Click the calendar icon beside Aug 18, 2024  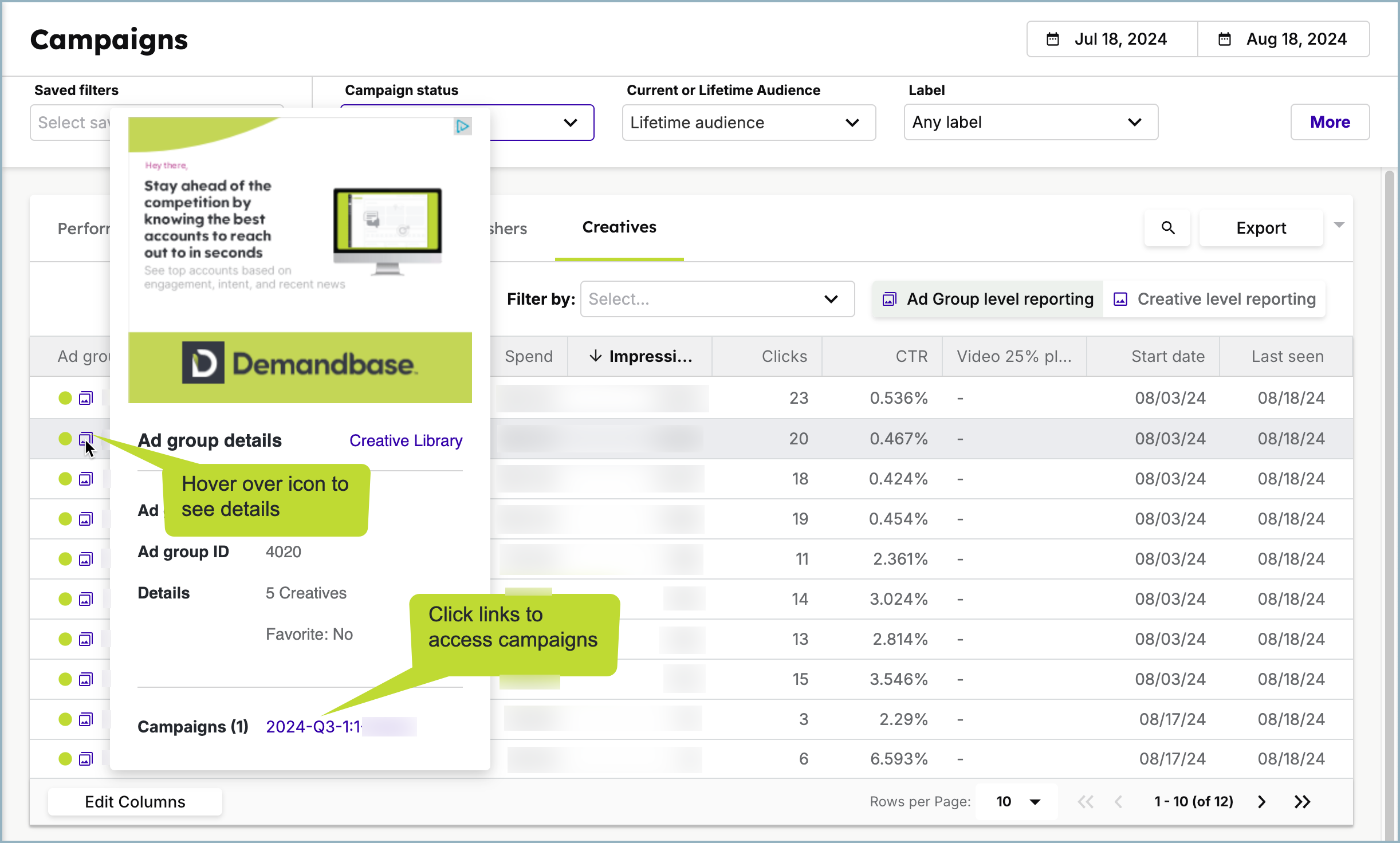(x=1225, y=39)
